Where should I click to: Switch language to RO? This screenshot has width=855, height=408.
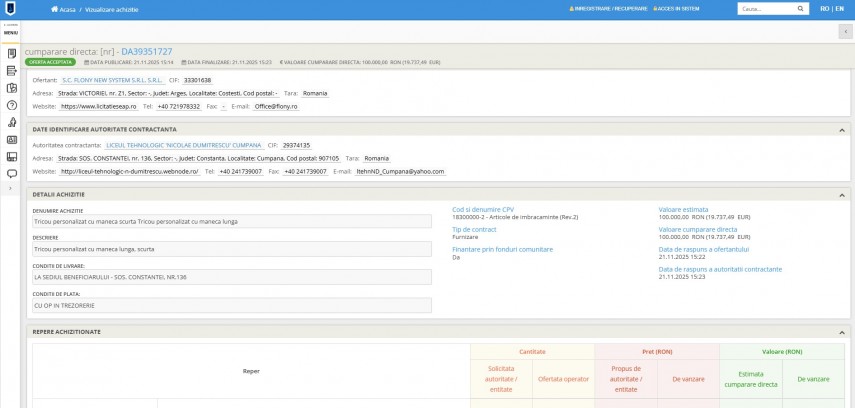pyautogui.click(x=824, y=8)
